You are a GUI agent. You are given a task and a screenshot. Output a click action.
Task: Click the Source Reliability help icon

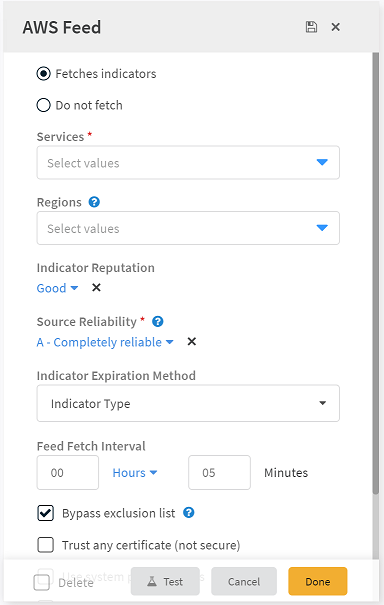point(158,321)
